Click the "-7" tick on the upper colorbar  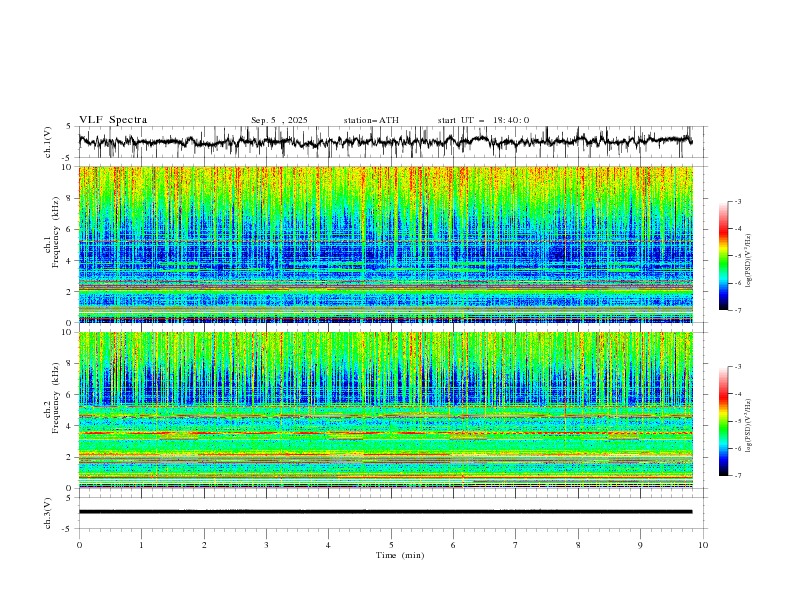click(x=738, y=311)
